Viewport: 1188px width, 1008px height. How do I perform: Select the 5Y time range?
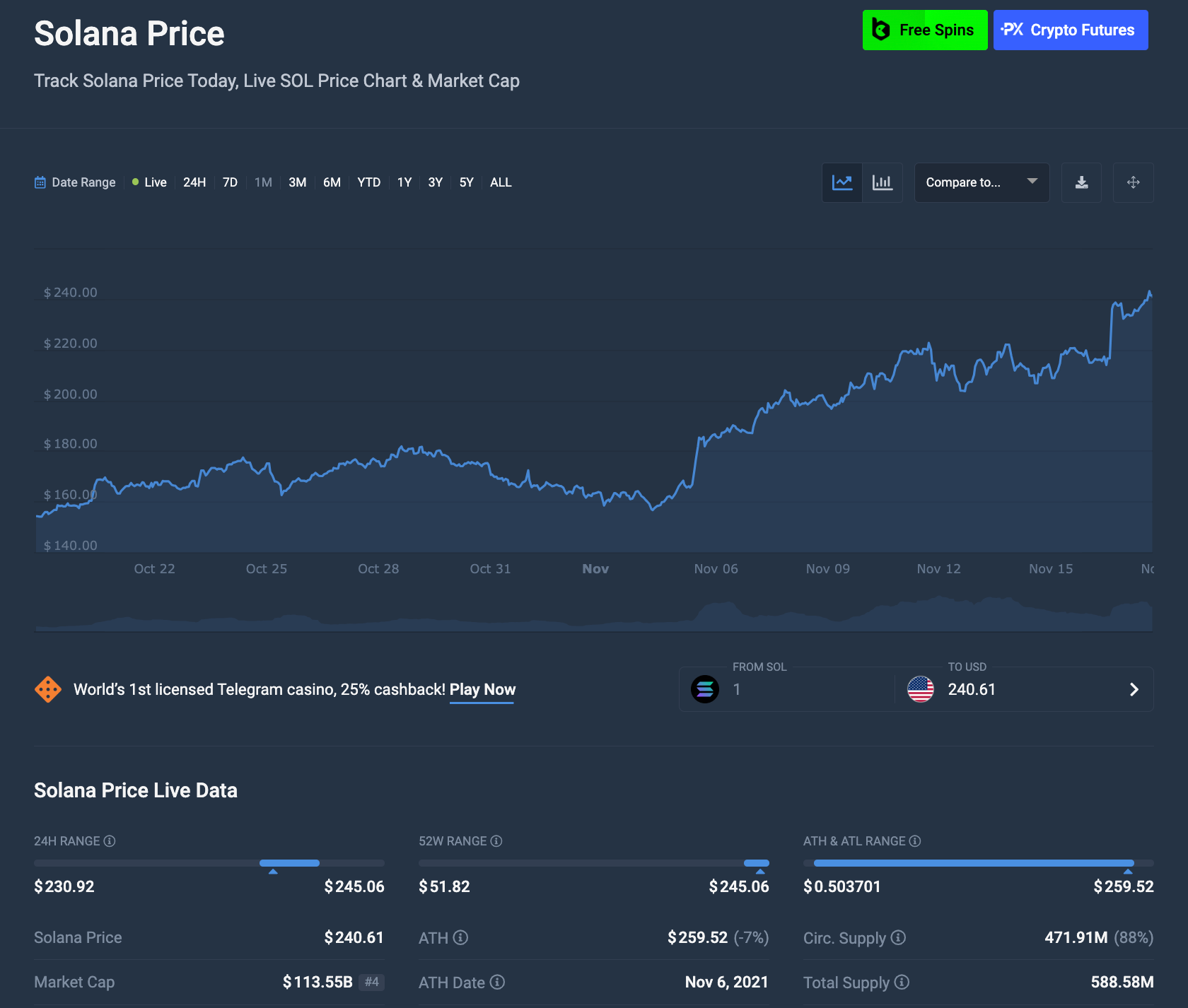(x=467, y=182)
